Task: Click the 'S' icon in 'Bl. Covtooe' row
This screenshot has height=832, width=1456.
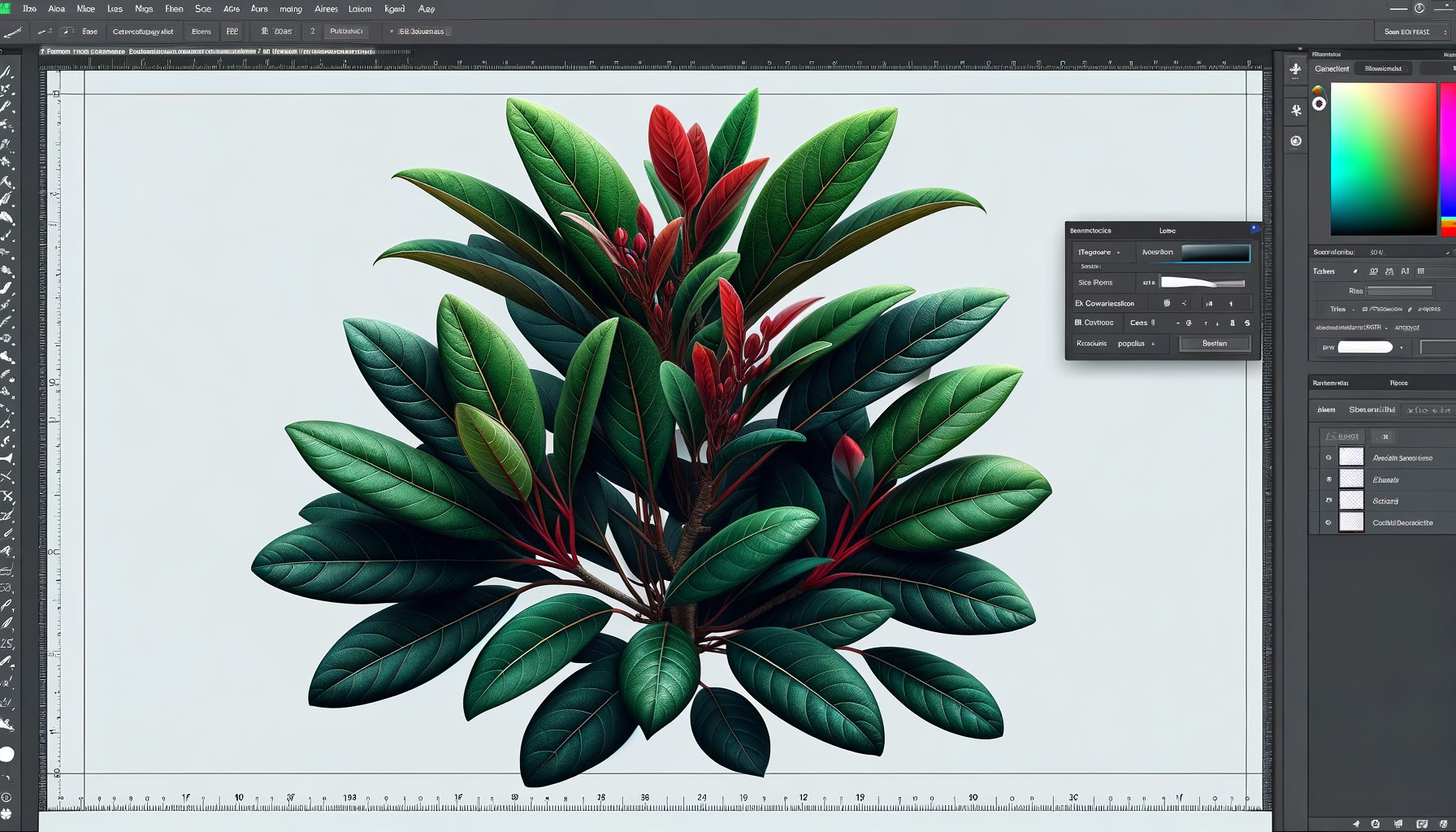Action: click(x=1247, y=323)
